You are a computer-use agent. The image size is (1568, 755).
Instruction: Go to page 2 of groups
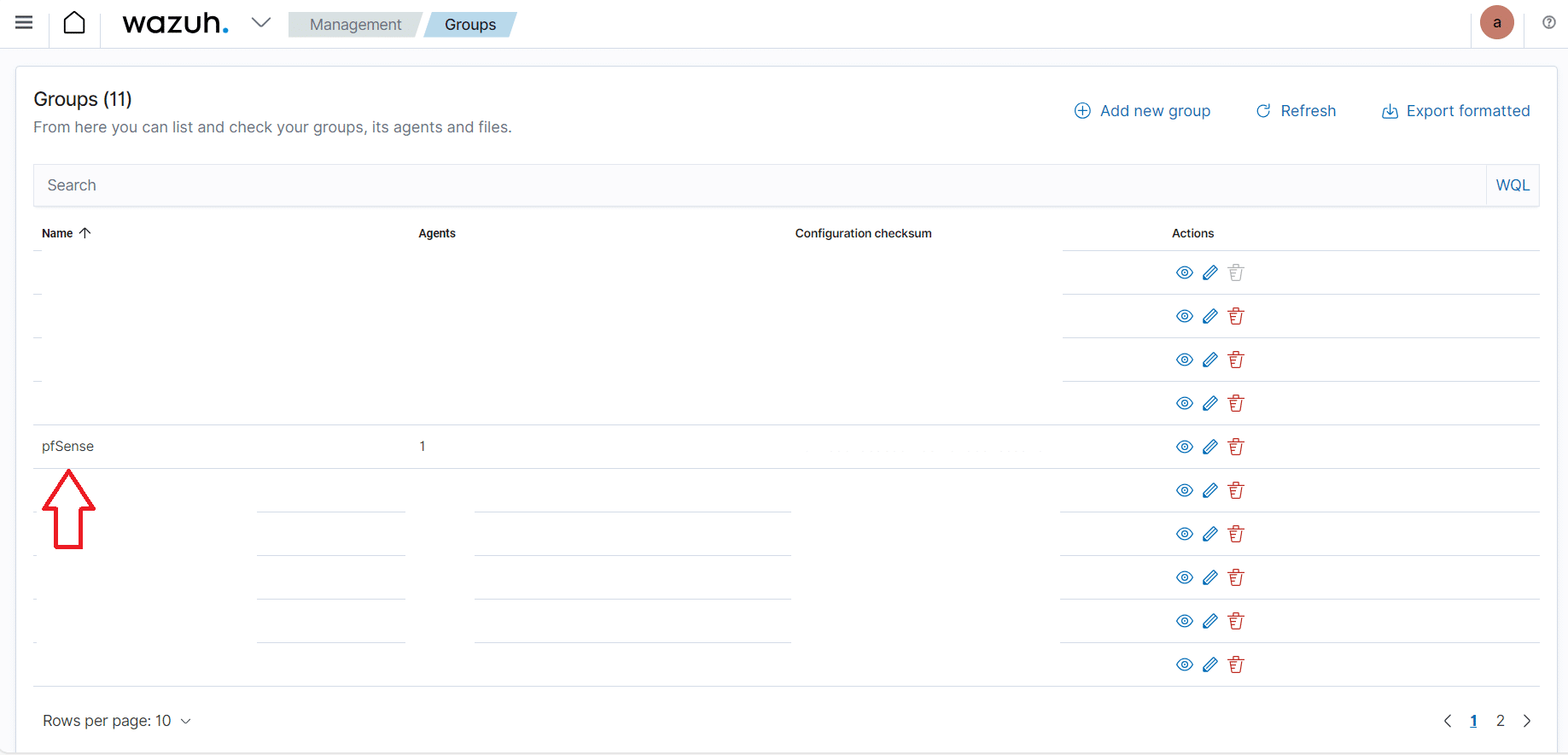(x=1500, y=721)
